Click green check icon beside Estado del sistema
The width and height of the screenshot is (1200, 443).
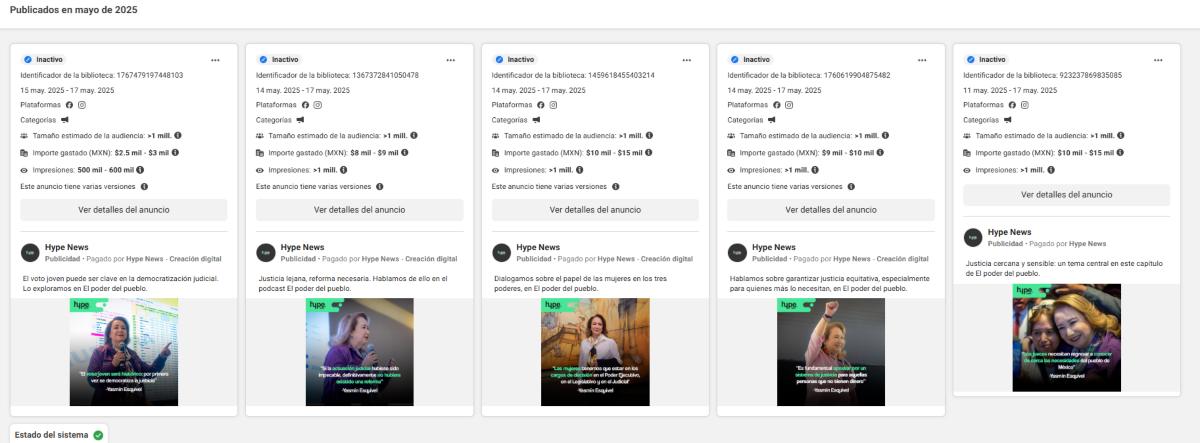coord(98,435)
